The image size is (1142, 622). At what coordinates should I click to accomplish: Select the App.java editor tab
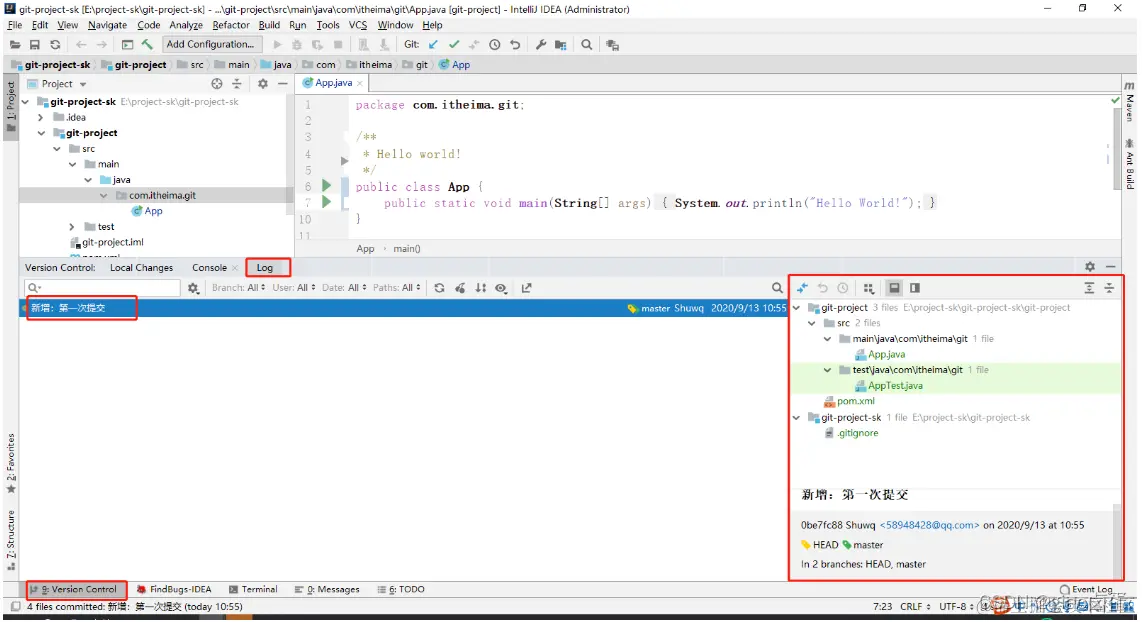(x=333, y=83)
